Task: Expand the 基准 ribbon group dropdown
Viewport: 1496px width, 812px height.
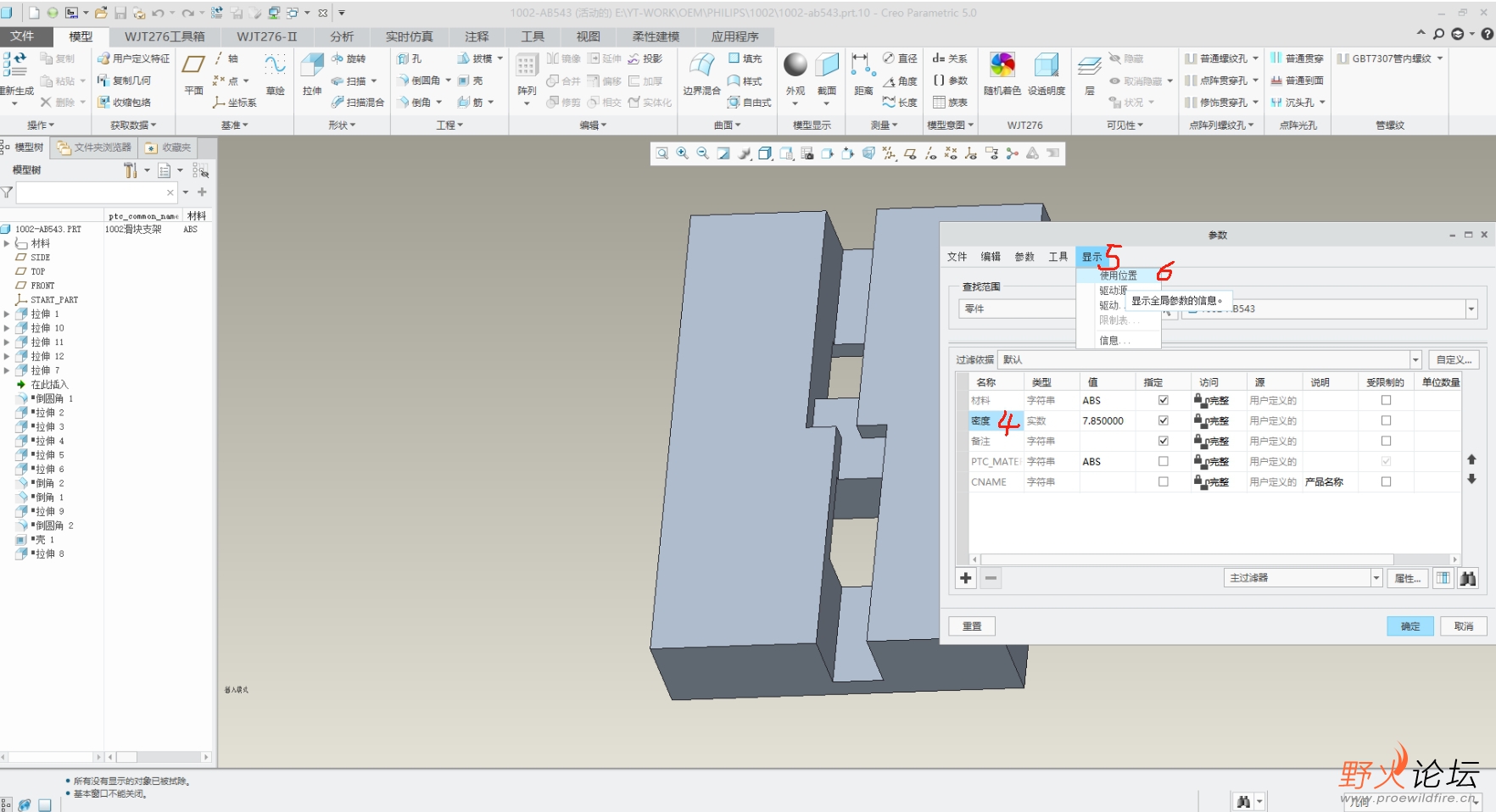Action: [235, 125]
